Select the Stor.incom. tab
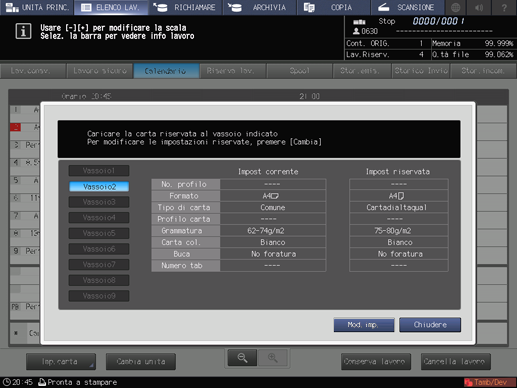Image resolution: width=517 pixels, height=388 pixels. 483,71
